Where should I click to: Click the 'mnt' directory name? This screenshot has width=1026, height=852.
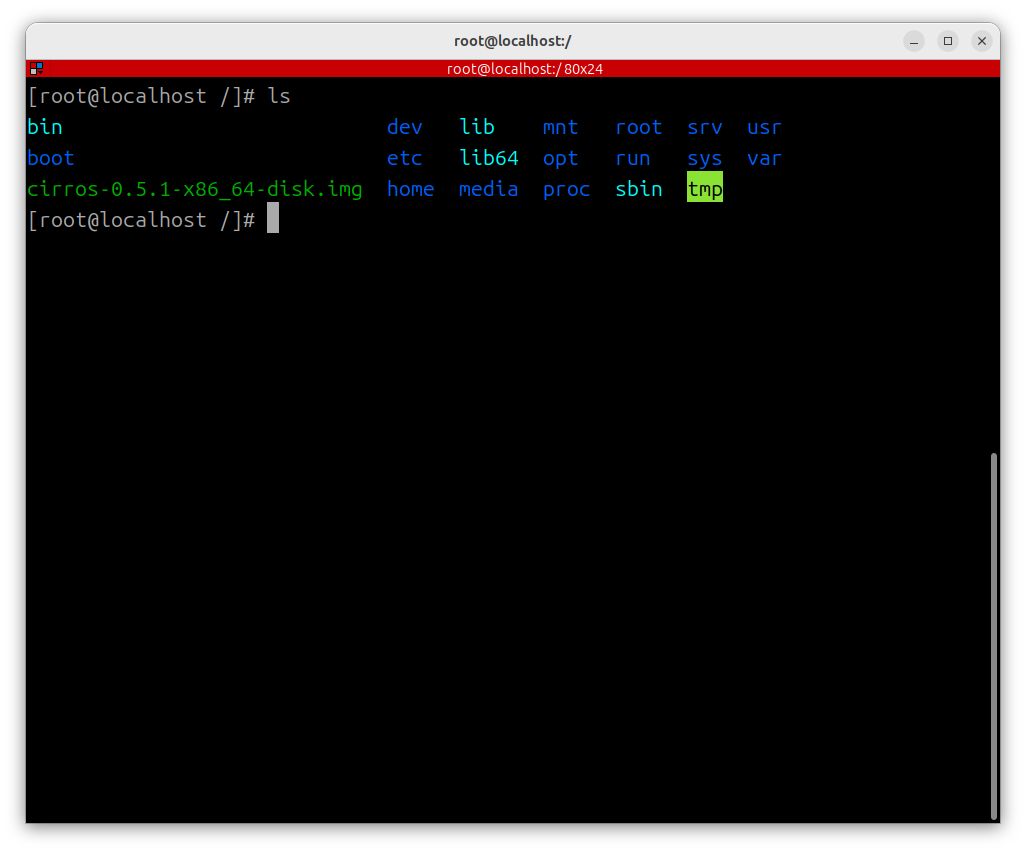click(560, 127)
